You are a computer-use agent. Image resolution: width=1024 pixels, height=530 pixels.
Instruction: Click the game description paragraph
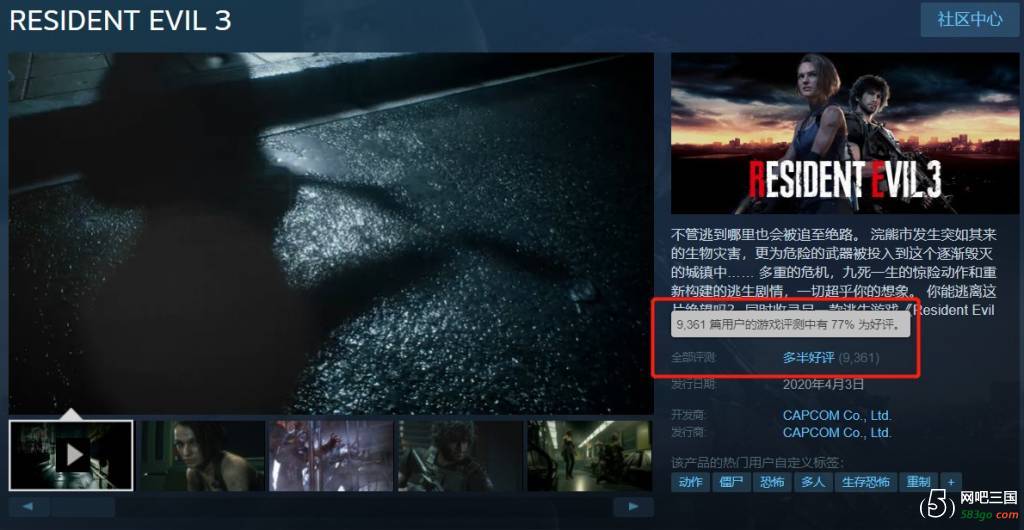pos(834,272)
